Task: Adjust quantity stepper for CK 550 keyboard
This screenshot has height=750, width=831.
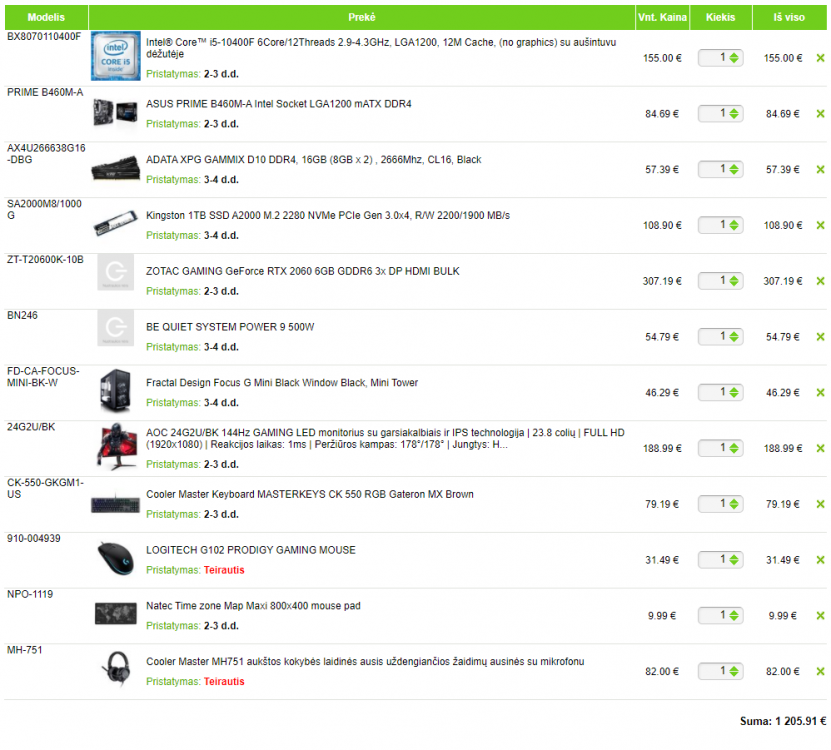Action: (x=733, y=504)
